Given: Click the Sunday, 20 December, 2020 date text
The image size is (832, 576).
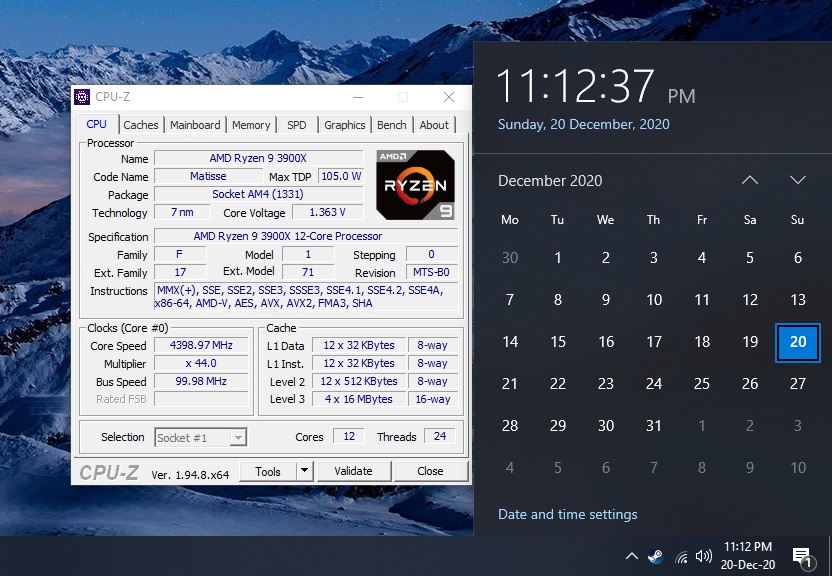Looking at the screenshot, I should [x=584, y=124].
